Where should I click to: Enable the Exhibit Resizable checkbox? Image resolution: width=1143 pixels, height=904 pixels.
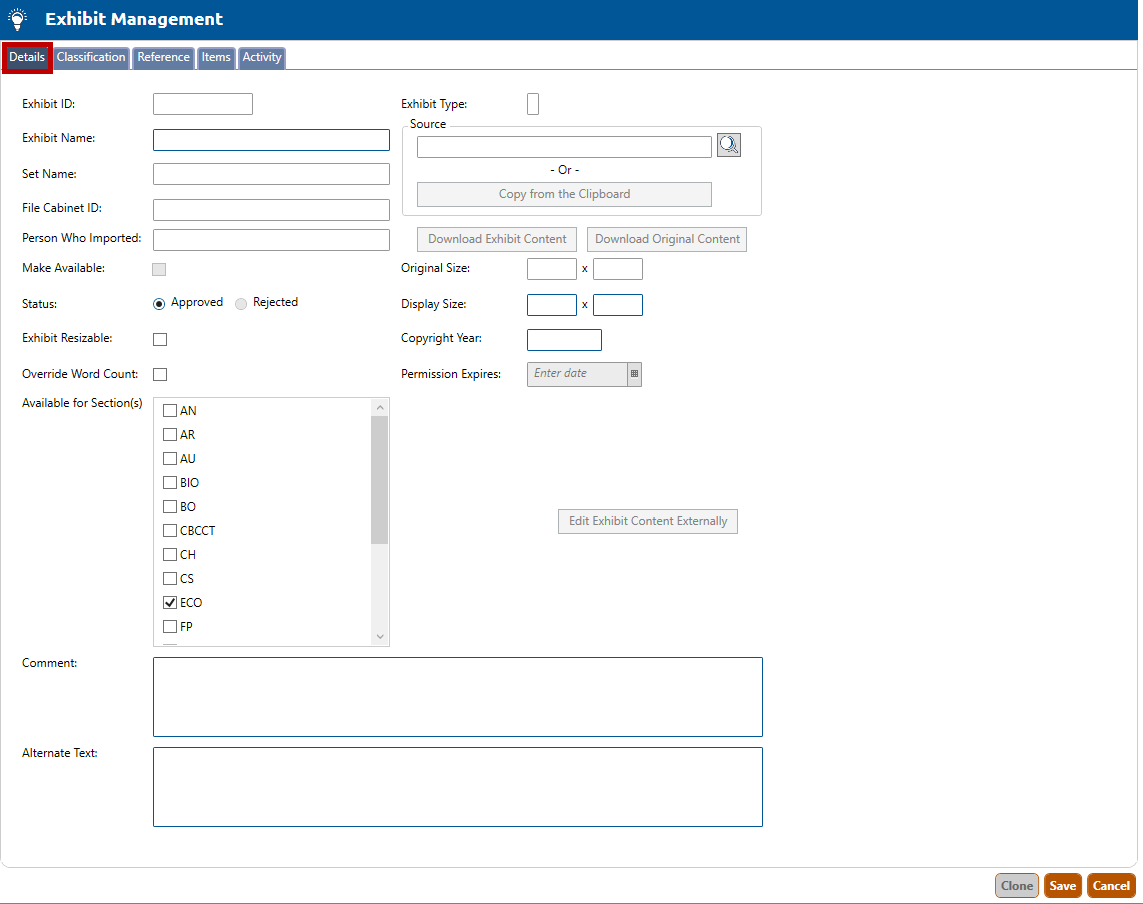pyautogui.click(x=160, y=340)
